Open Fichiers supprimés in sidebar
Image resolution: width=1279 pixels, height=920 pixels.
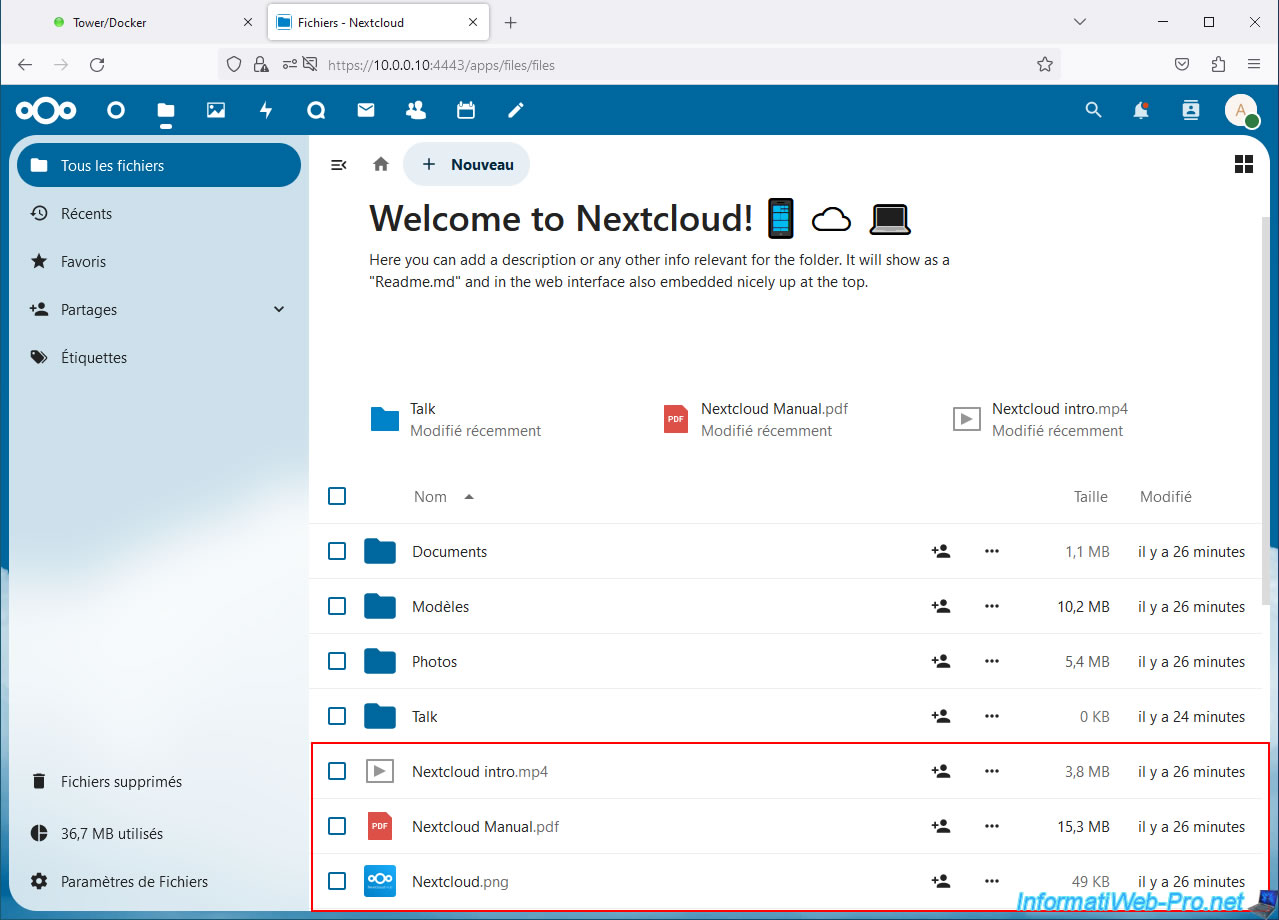(121, 782)
